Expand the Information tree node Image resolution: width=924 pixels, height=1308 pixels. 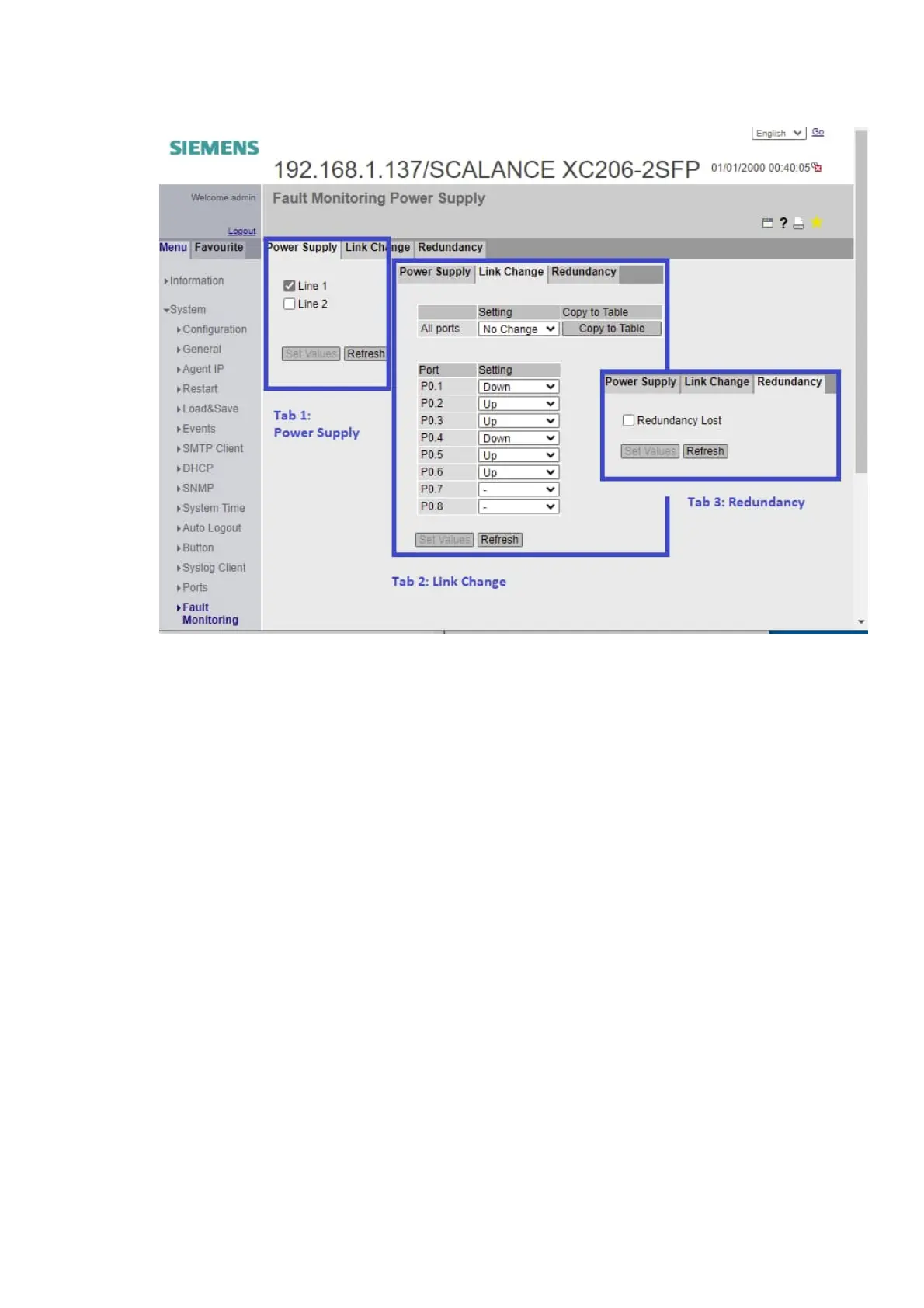[194, 280]
